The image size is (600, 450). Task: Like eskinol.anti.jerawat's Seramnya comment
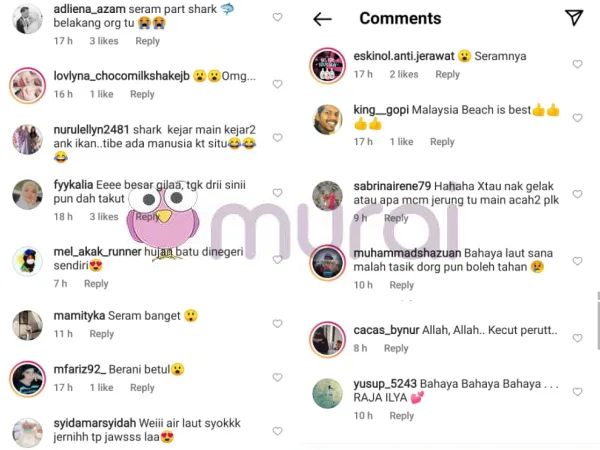click(577, 64)
